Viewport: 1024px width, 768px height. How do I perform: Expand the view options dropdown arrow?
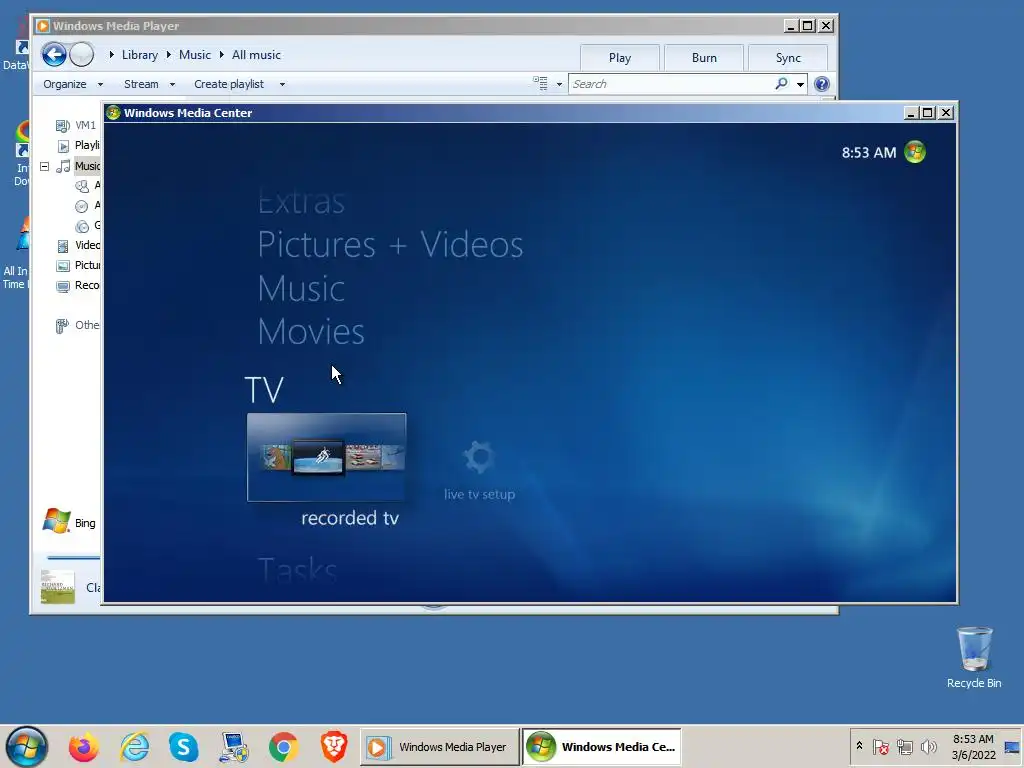(x=559, y=84)
